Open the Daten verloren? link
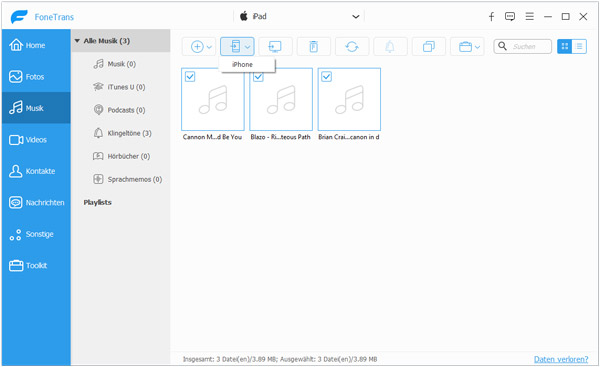600x367 pixels. [561, 359]
